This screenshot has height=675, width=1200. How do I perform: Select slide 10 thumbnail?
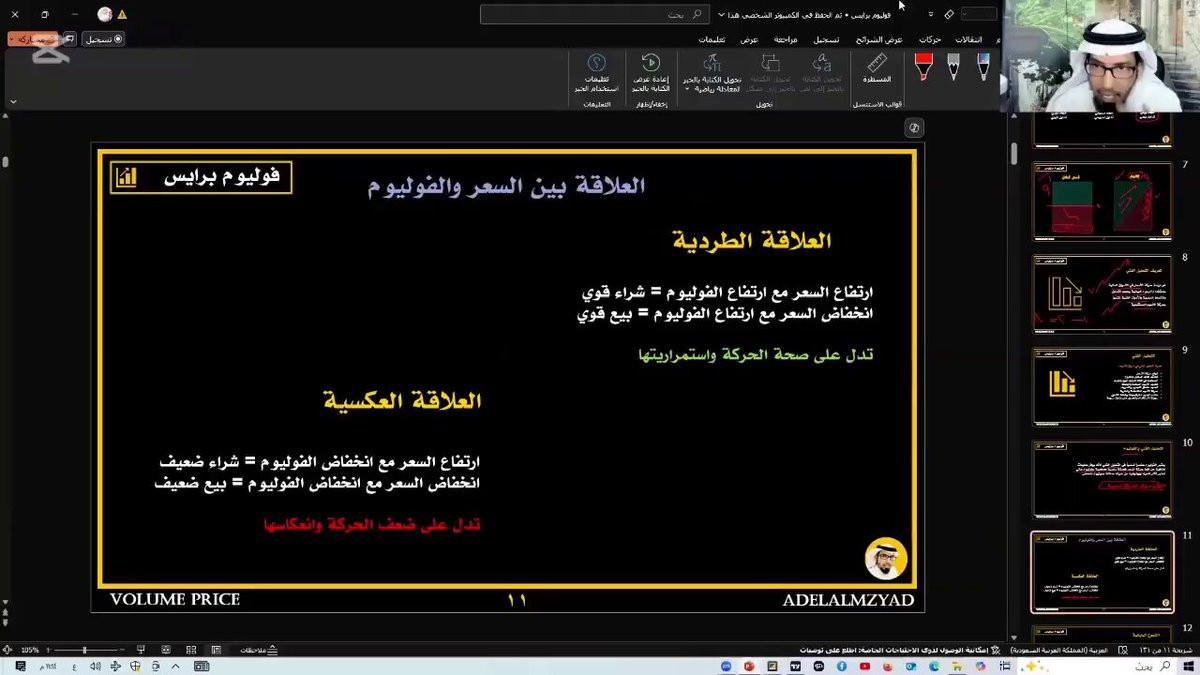pos(1102,479)
